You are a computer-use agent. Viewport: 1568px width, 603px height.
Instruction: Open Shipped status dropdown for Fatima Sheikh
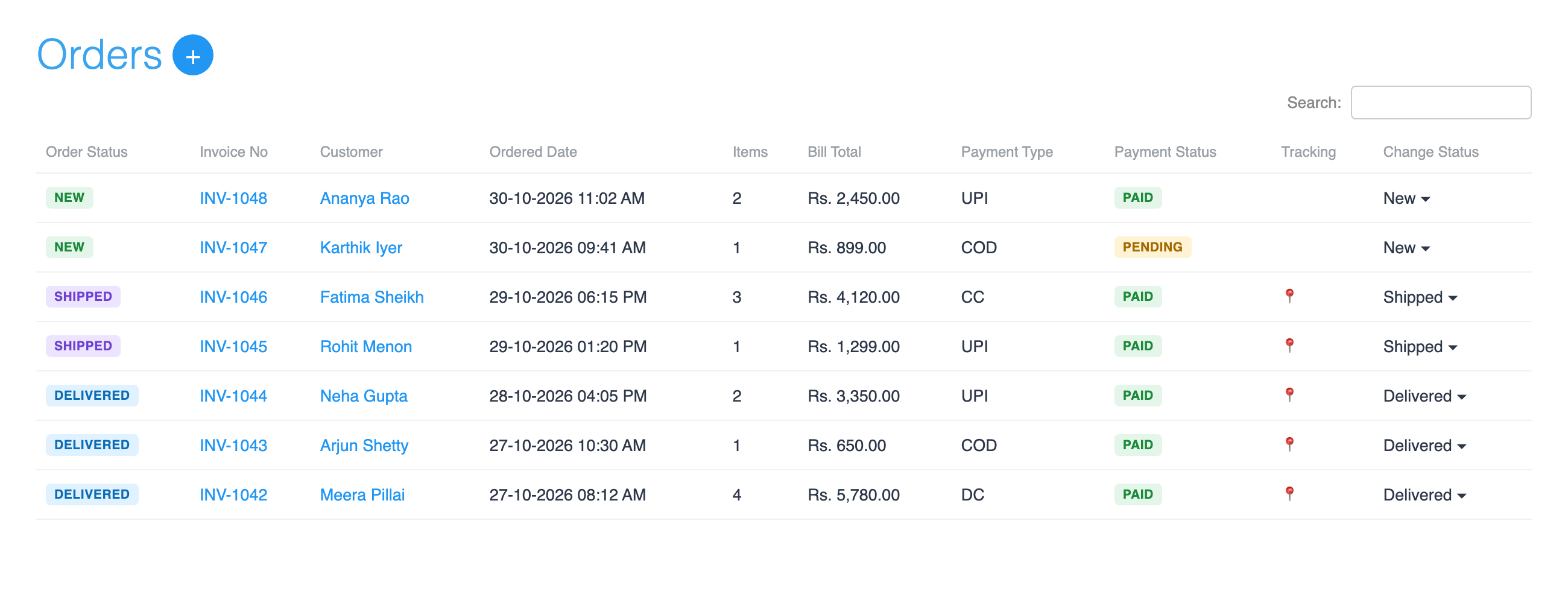(x=1420, y=297)
